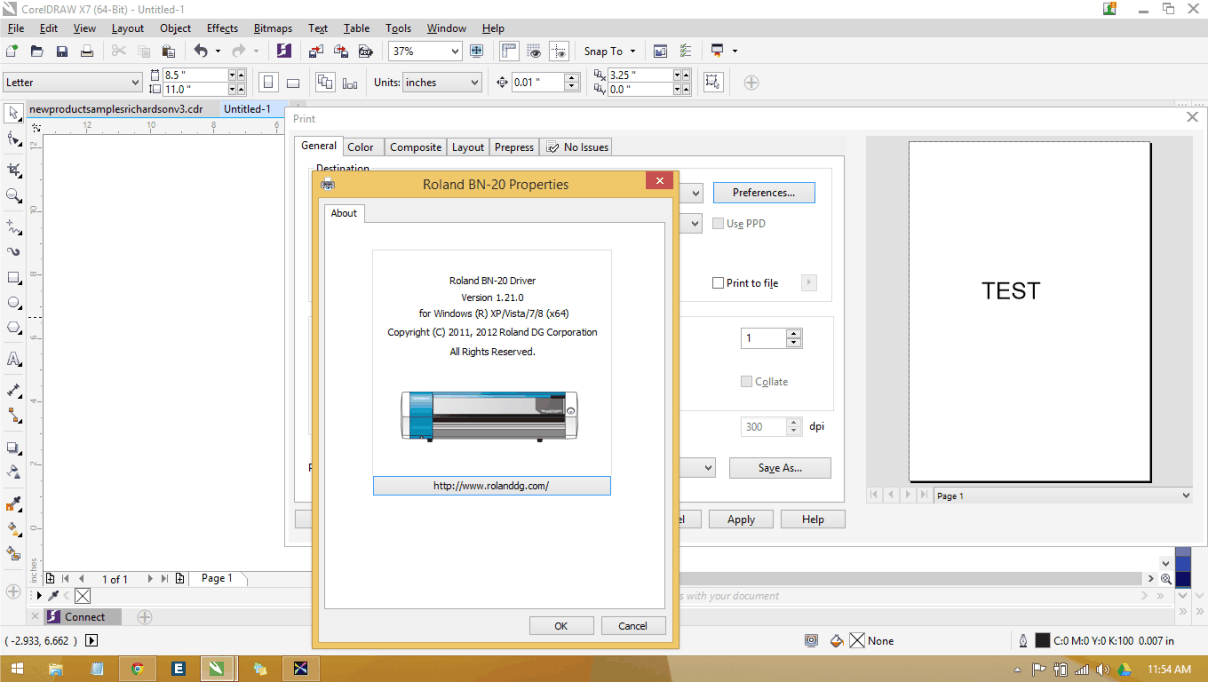
Task: Click the Publish to PDF toolbar icon
Action: [366, 50]
